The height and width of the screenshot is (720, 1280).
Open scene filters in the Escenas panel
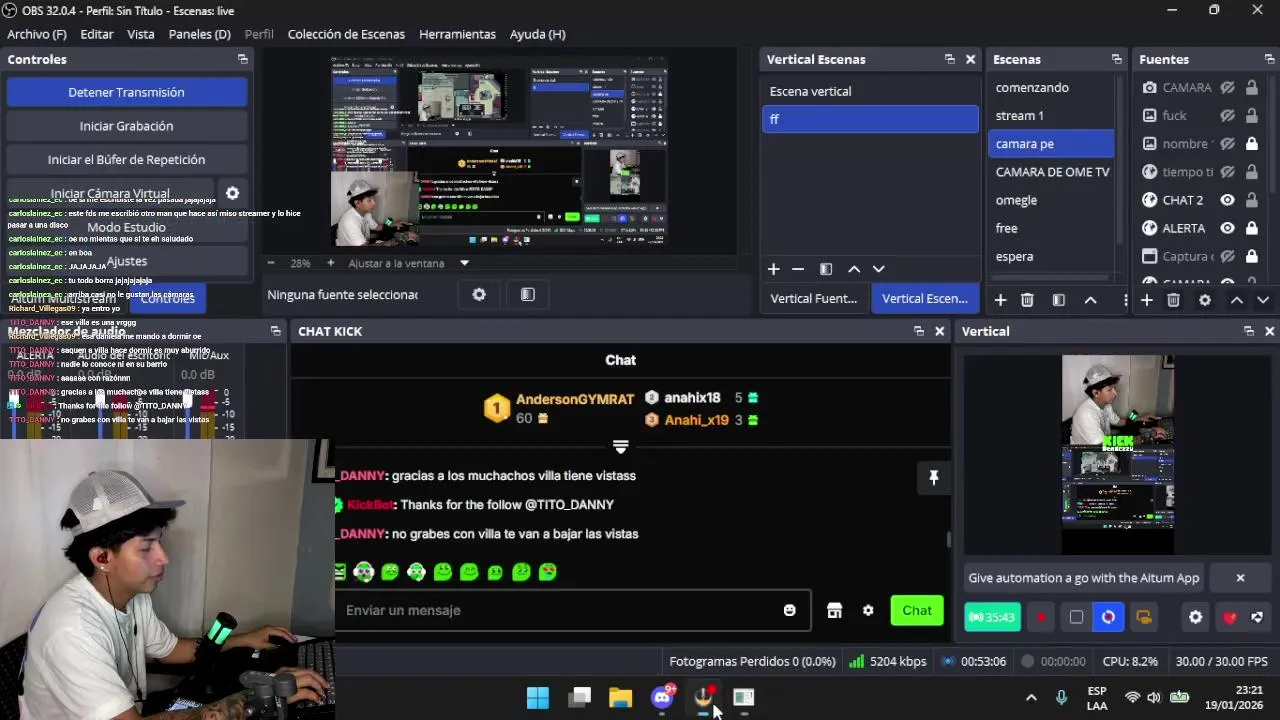[1059, 300]
